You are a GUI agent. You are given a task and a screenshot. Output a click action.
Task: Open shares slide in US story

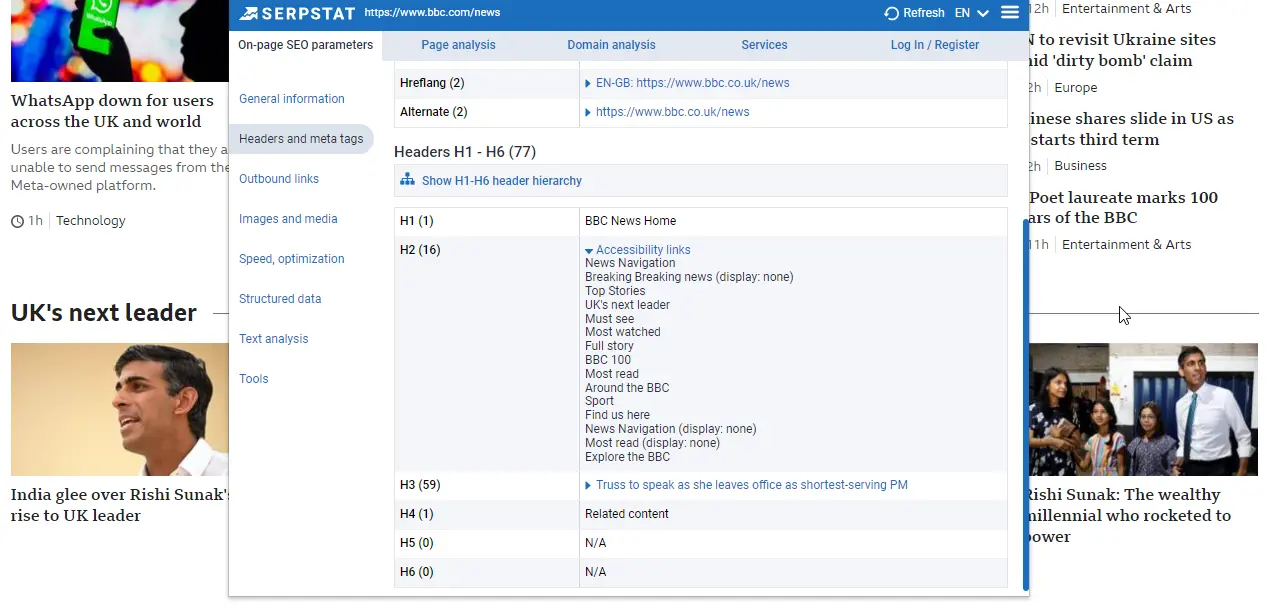1131,129
